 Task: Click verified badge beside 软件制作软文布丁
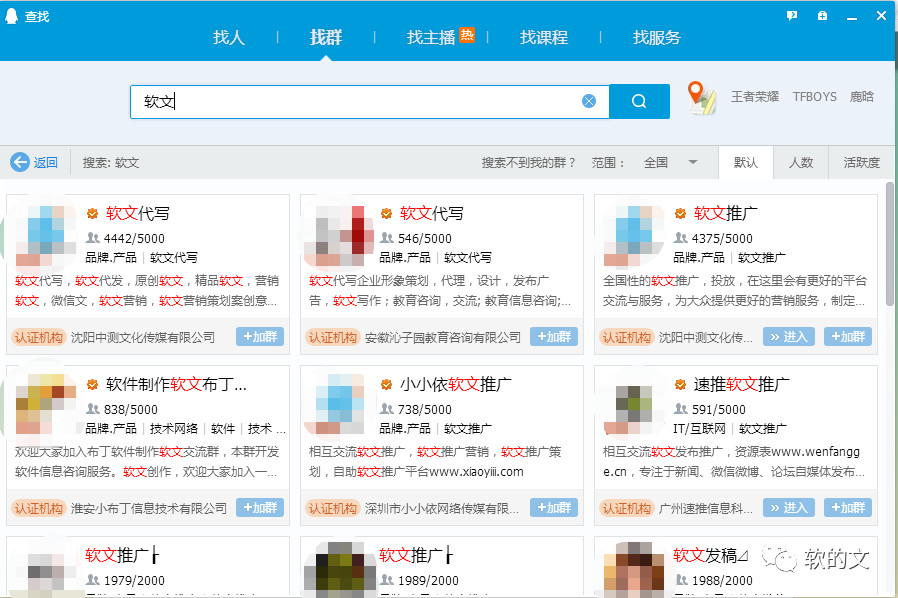coord(92,384)
